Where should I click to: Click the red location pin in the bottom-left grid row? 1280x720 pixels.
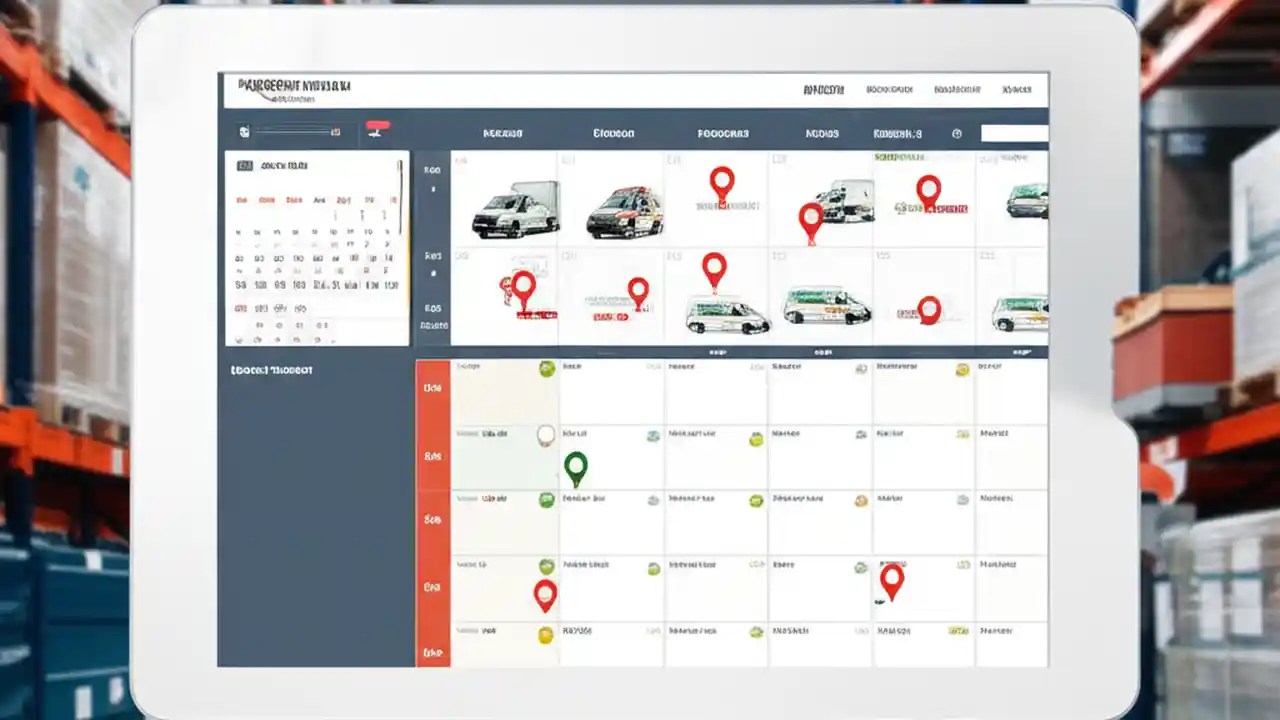point(545,594)
